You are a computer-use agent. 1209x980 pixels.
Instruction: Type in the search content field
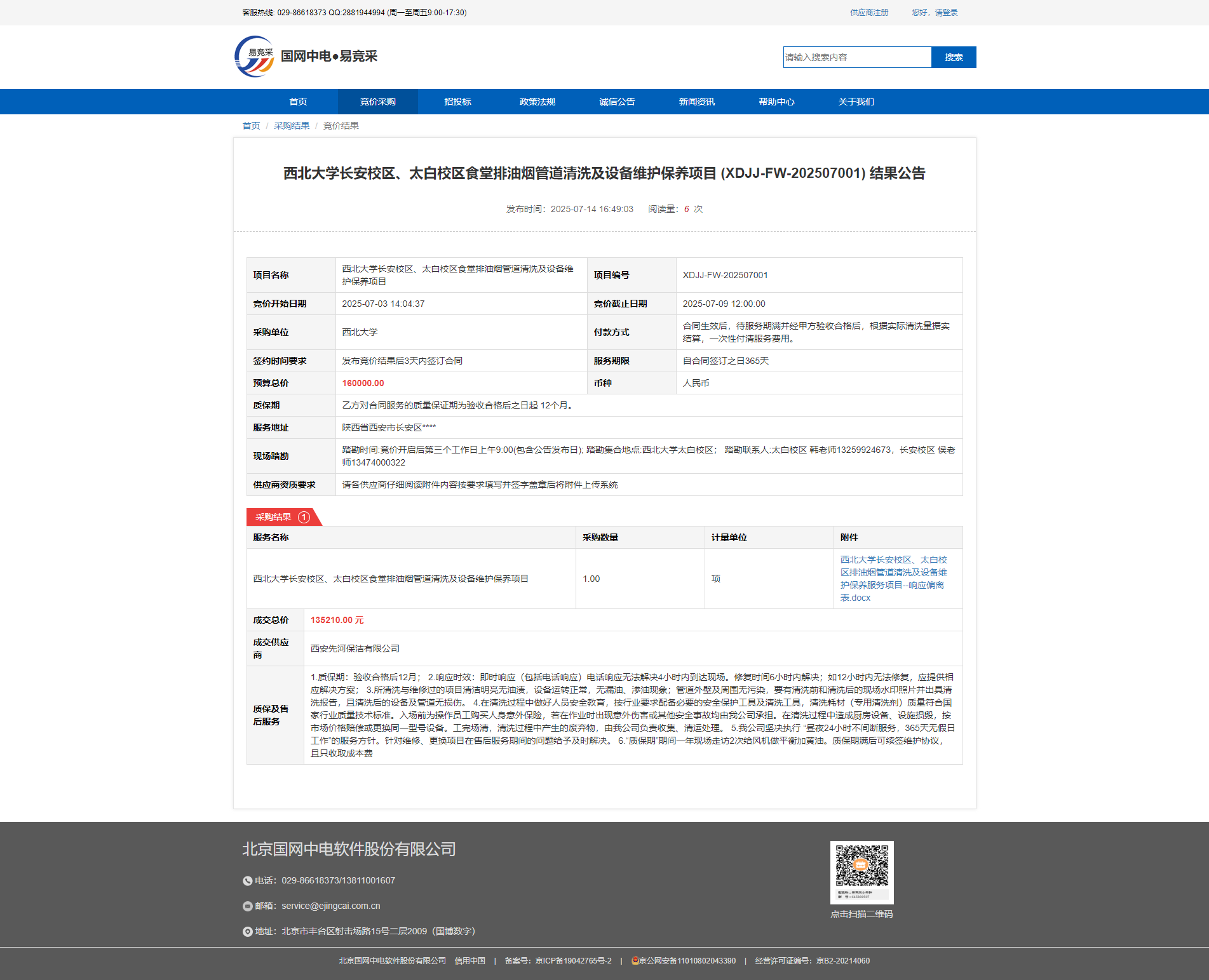857,57
